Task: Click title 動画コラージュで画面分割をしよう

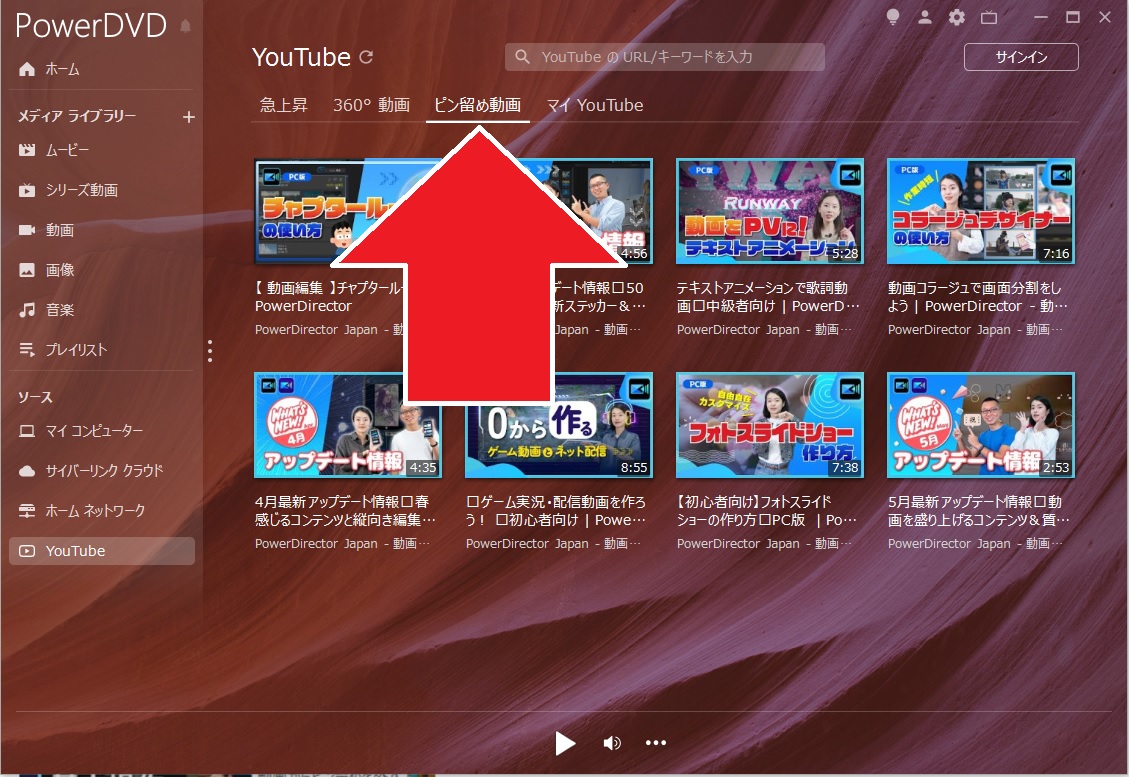Action: click(x=978, y=297)
